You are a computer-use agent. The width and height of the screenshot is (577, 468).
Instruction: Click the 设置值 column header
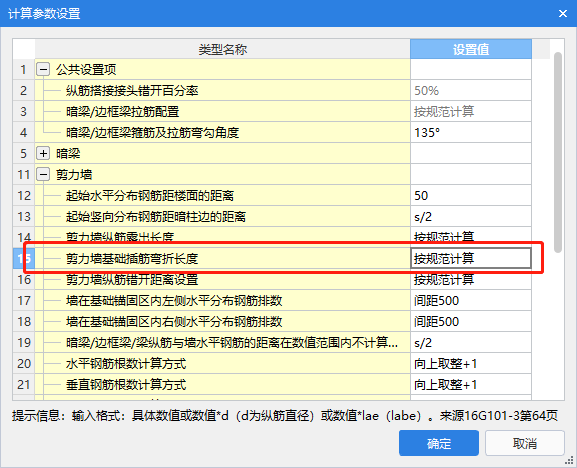click(471, 49)
